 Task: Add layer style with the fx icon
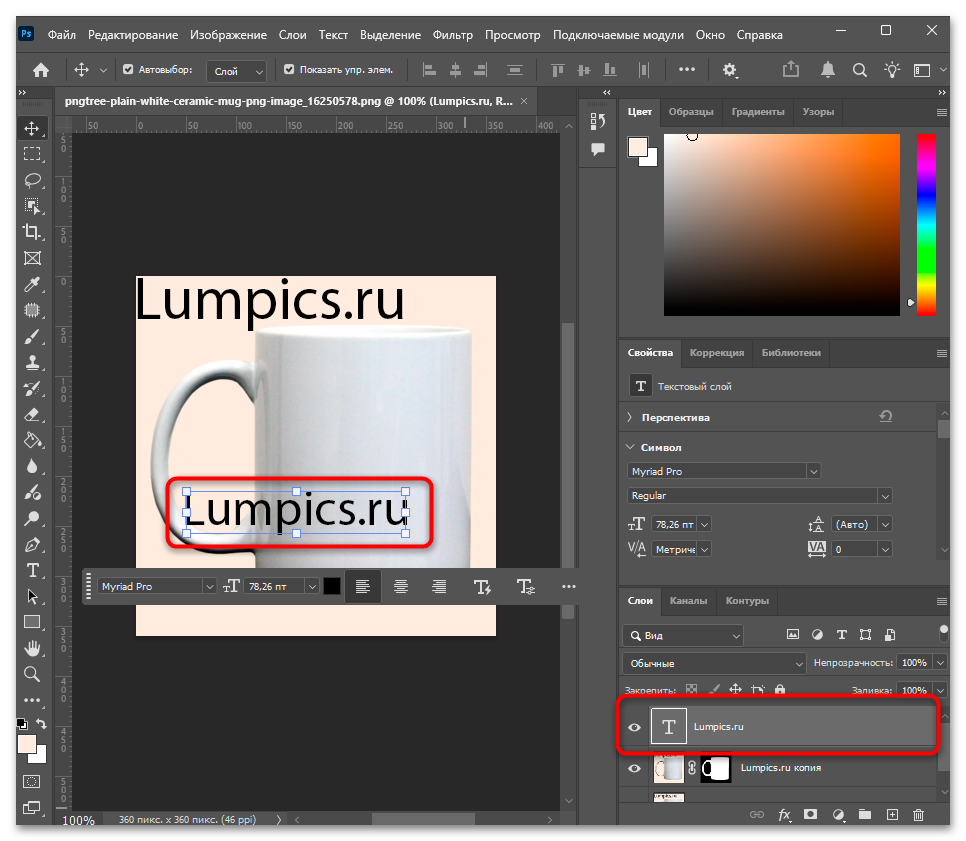click(784, 815)
